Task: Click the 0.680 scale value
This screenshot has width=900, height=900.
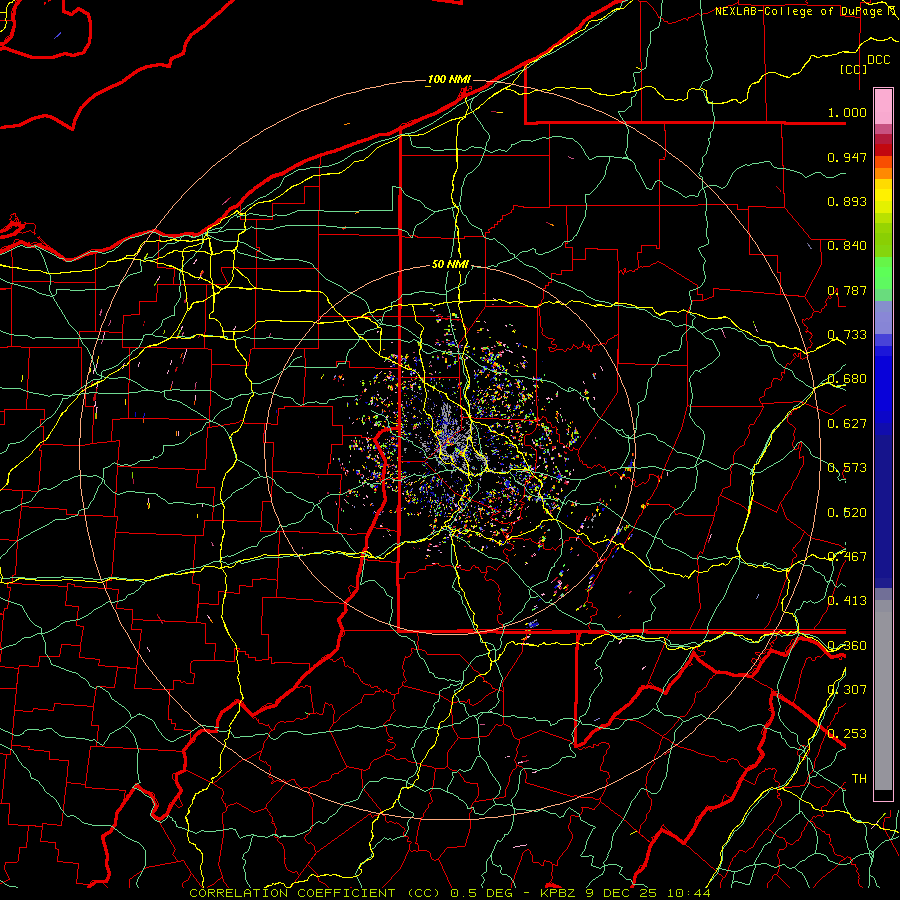Action: (847, 379)
